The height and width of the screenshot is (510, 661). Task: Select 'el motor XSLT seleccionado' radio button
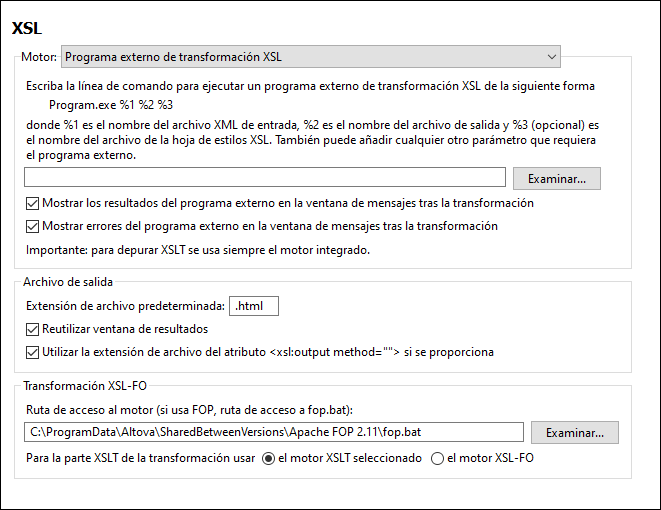click(267, 459)
